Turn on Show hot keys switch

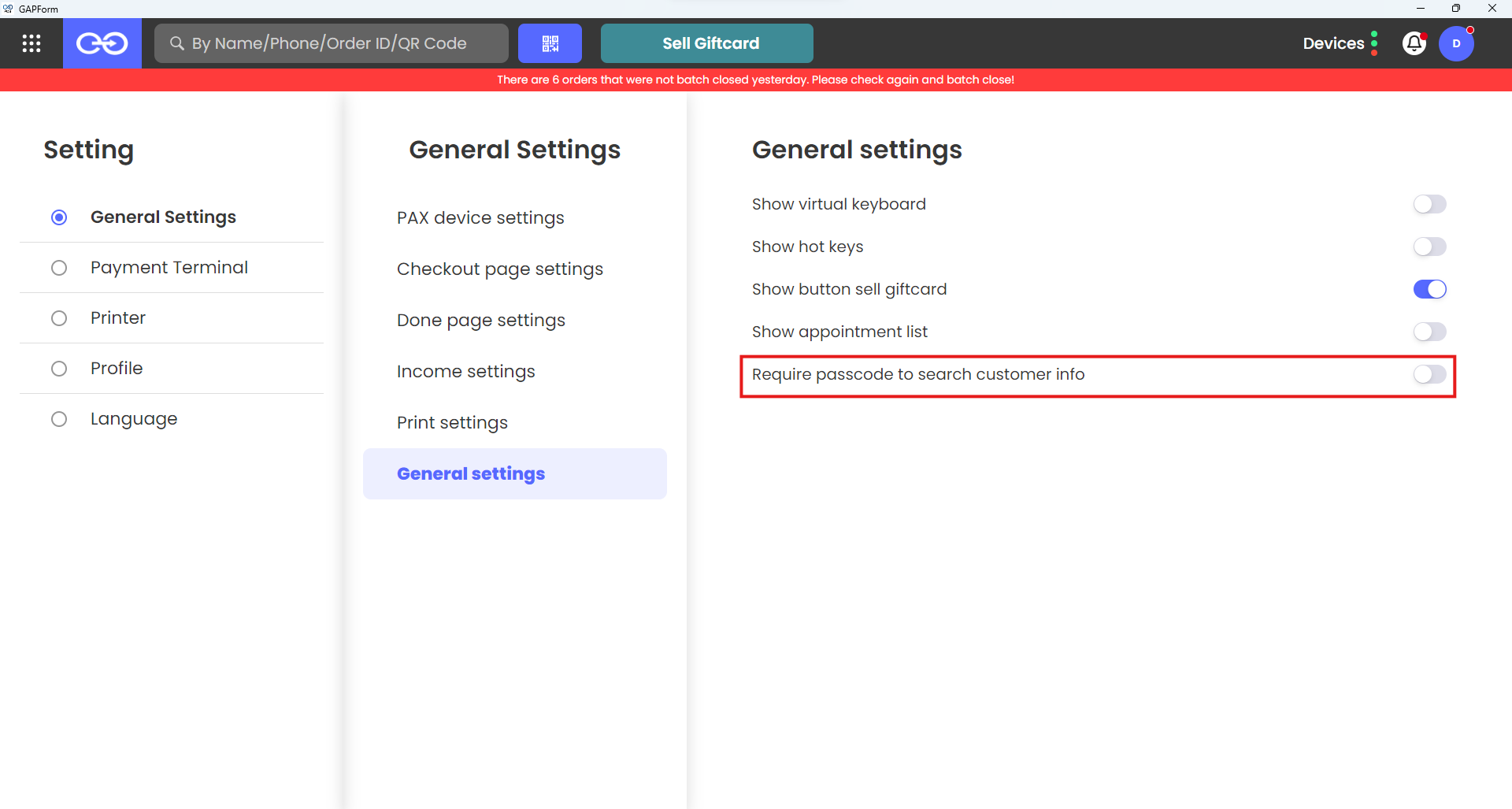[x=1429, y=247]
